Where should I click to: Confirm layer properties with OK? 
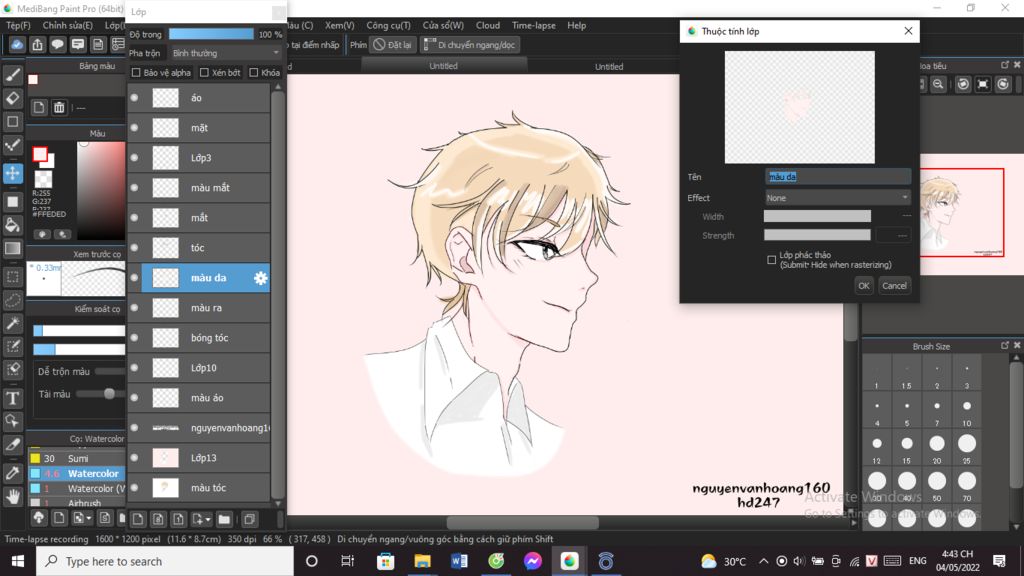coord(863,285)
